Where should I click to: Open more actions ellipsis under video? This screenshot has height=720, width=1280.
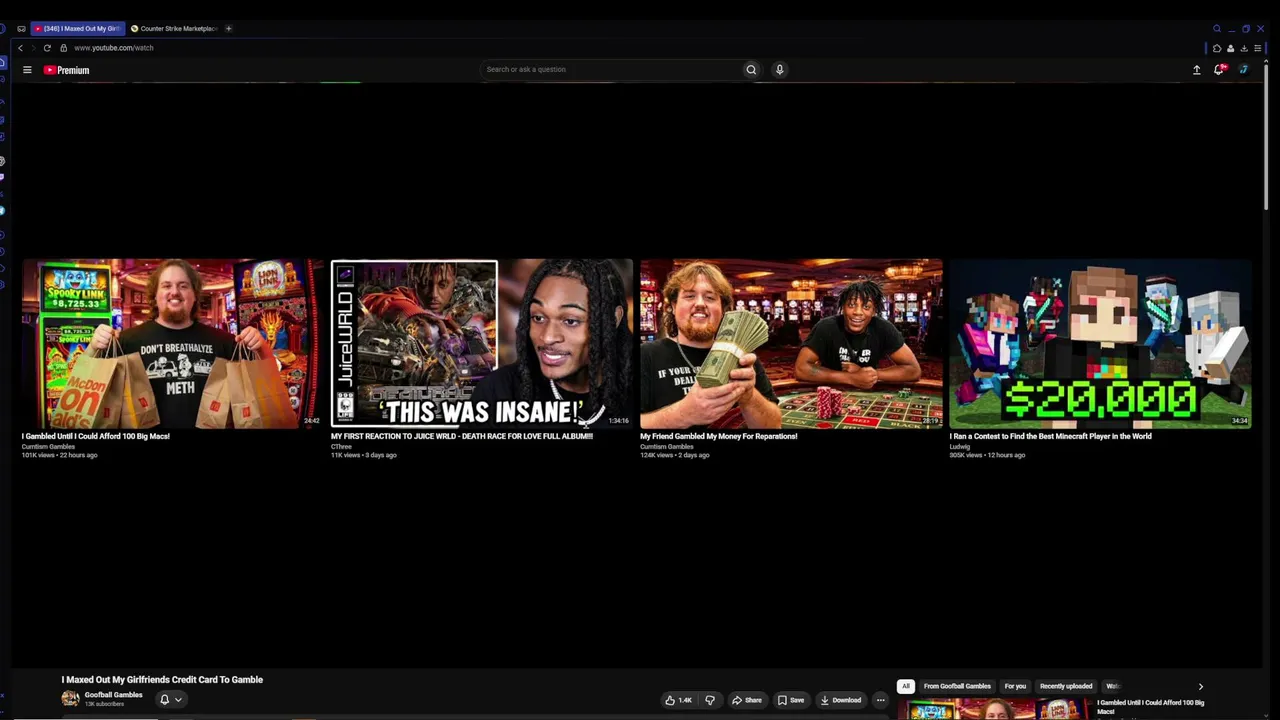(880, 700)
